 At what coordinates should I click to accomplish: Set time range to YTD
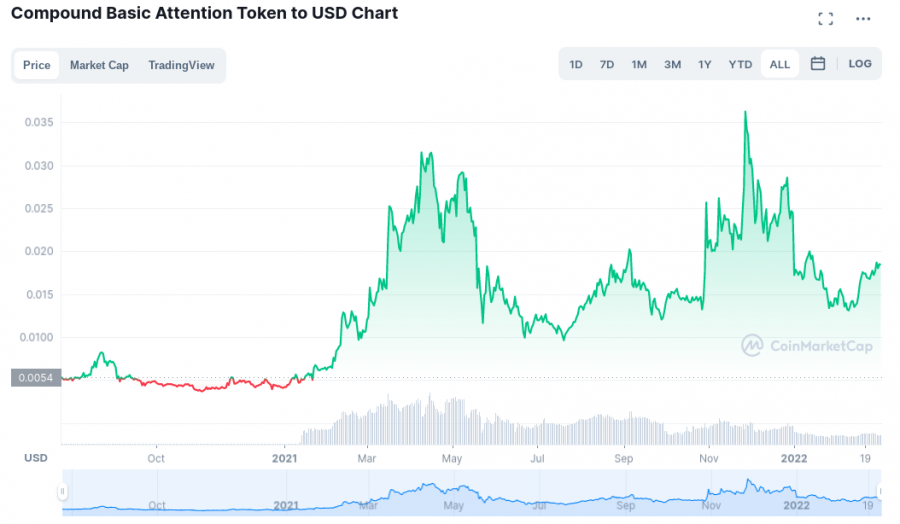click(740, 65)
